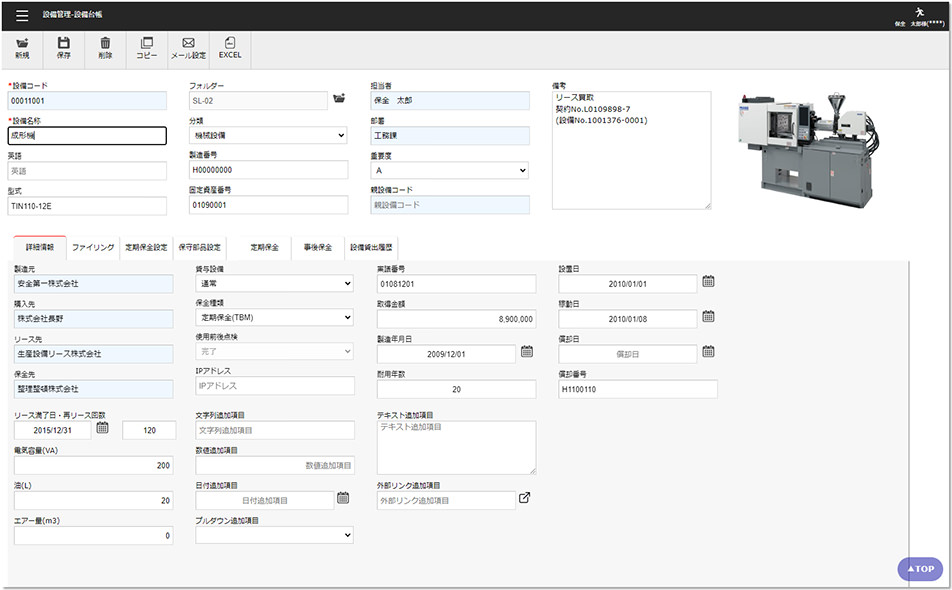Expand the 重要度 dropdown showing A
The height and width of the screenshot is (590, 952).
coord(450,171)
